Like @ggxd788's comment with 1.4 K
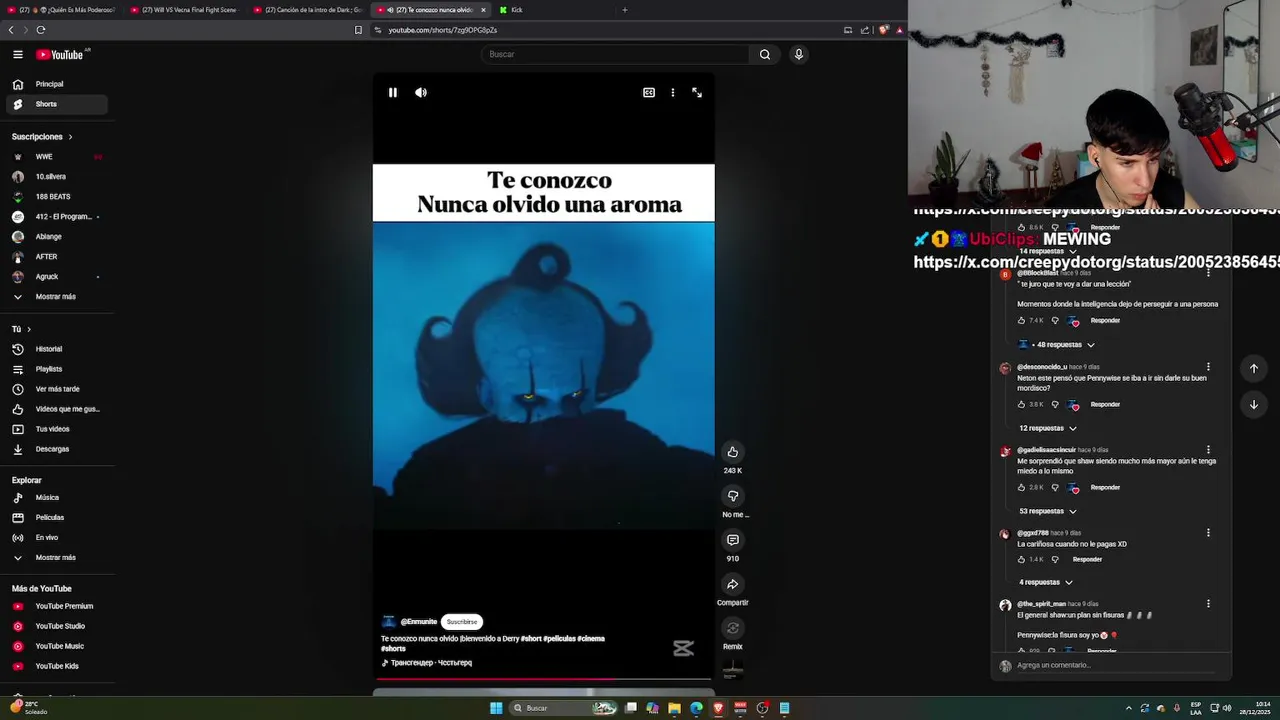The image size is (1280, 720). [x=1021, y=560]
